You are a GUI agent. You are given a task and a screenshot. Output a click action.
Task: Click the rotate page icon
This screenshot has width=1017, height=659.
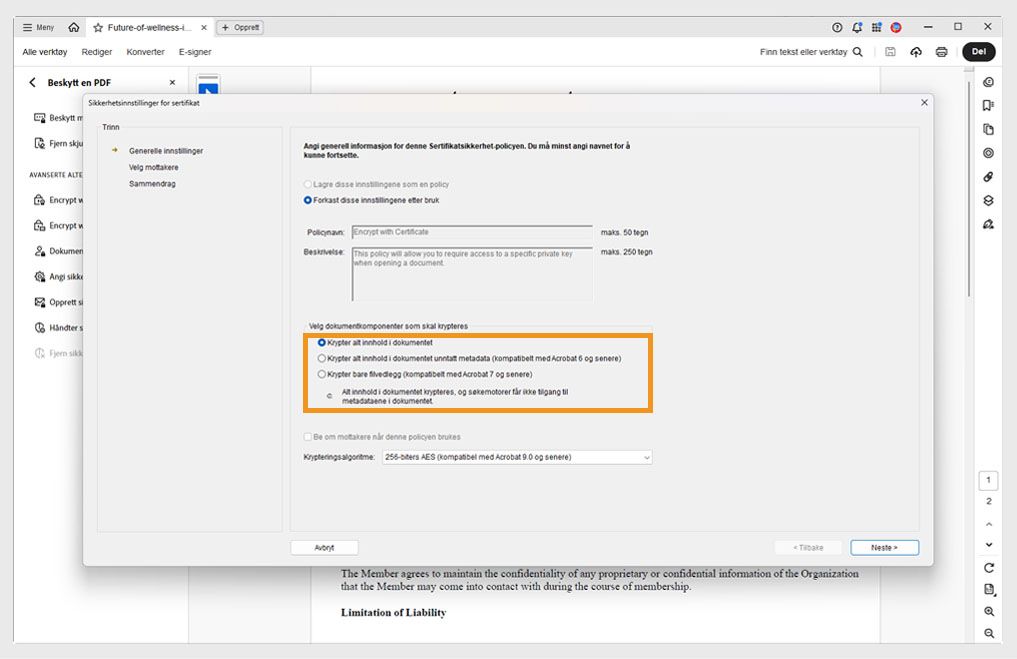point(988,568)
